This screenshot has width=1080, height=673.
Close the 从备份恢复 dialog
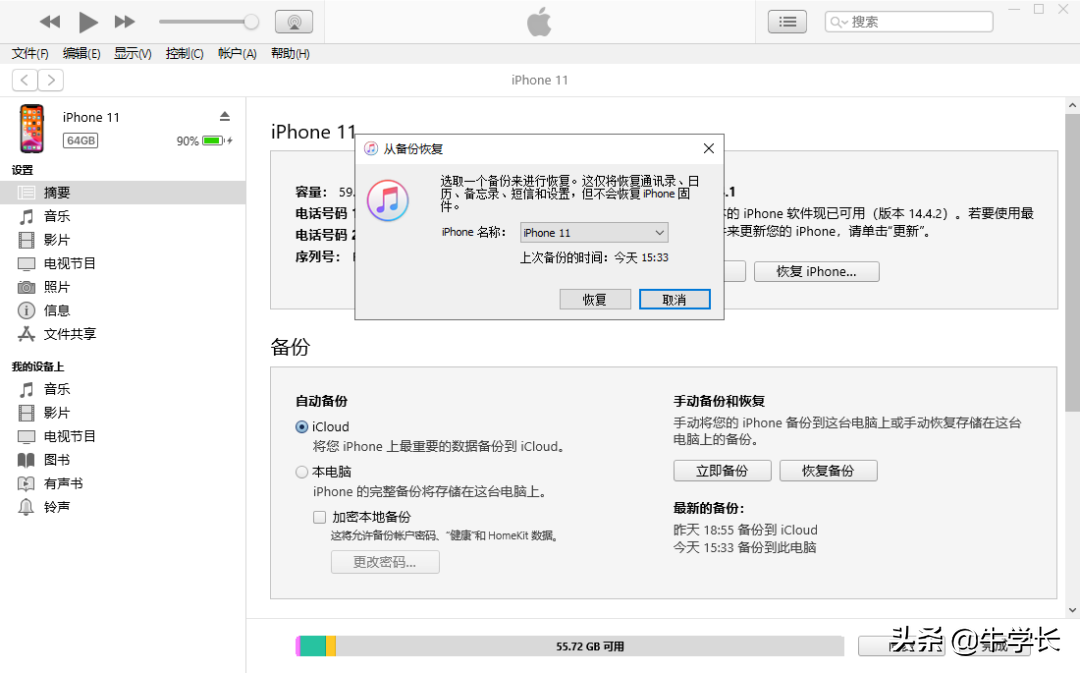tap(709, 148)
